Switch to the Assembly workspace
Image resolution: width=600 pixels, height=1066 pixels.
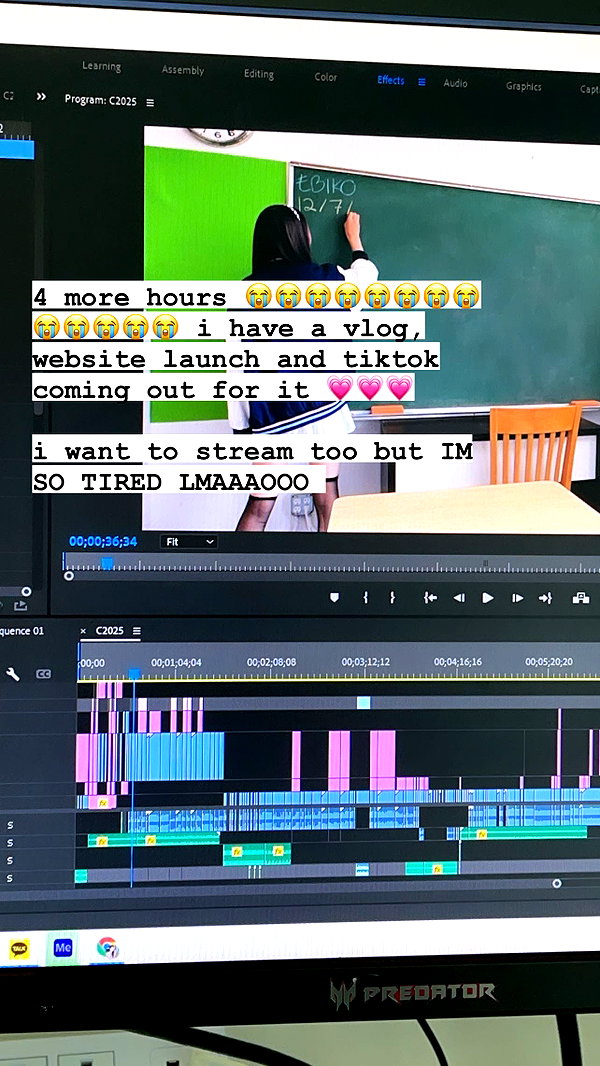(183, 70)
